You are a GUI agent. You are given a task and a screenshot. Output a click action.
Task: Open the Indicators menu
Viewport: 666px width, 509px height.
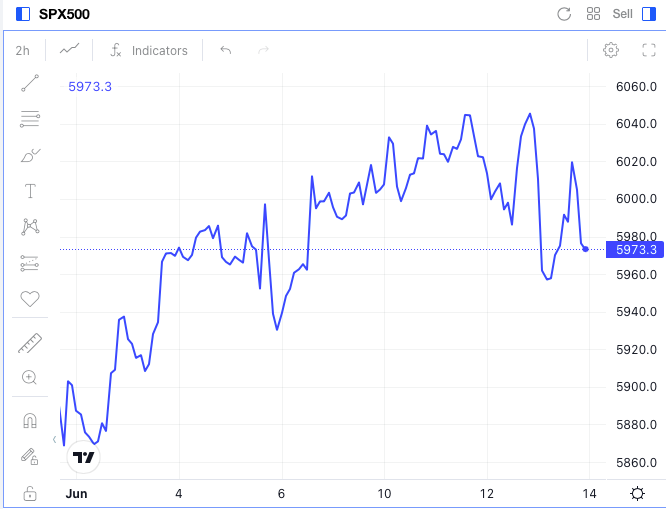click(x=149, y=51)
